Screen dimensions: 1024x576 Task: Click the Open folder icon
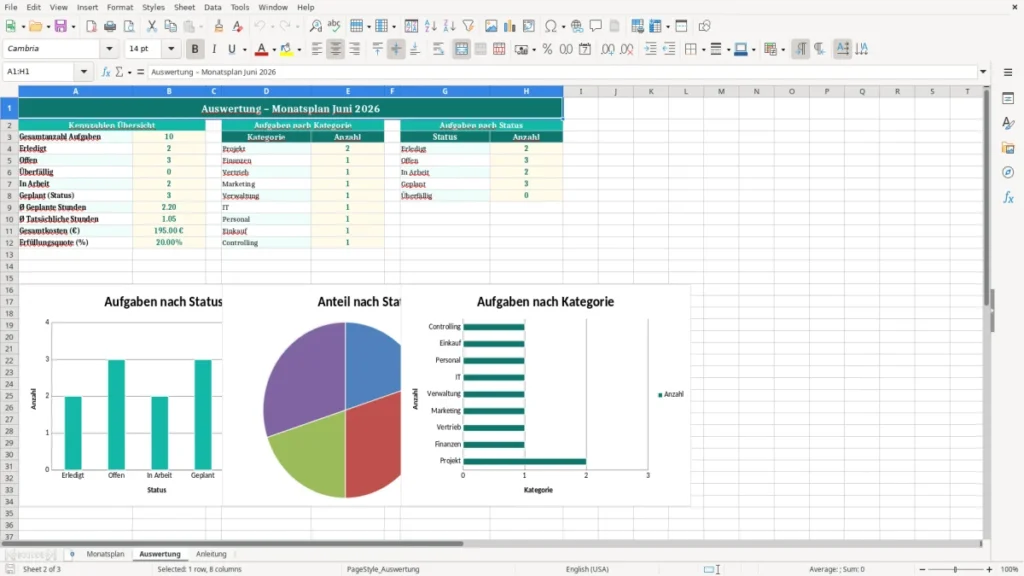point(35,26)
